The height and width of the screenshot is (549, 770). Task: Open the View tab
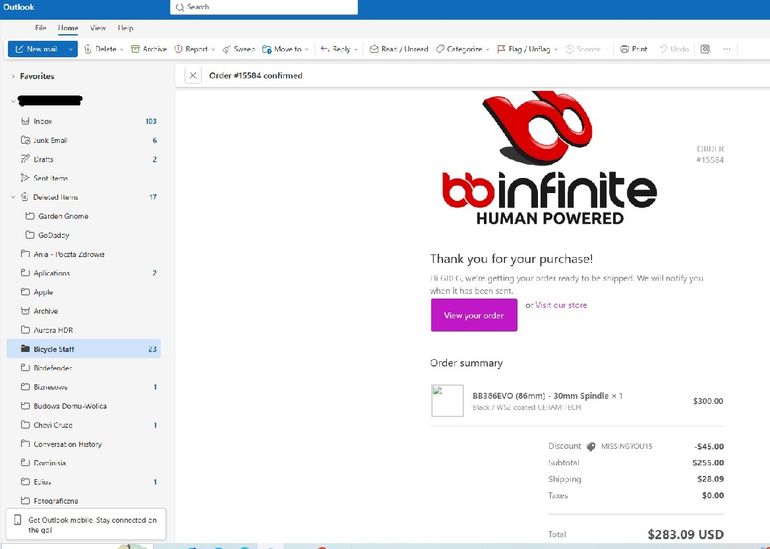click(98, 28)
